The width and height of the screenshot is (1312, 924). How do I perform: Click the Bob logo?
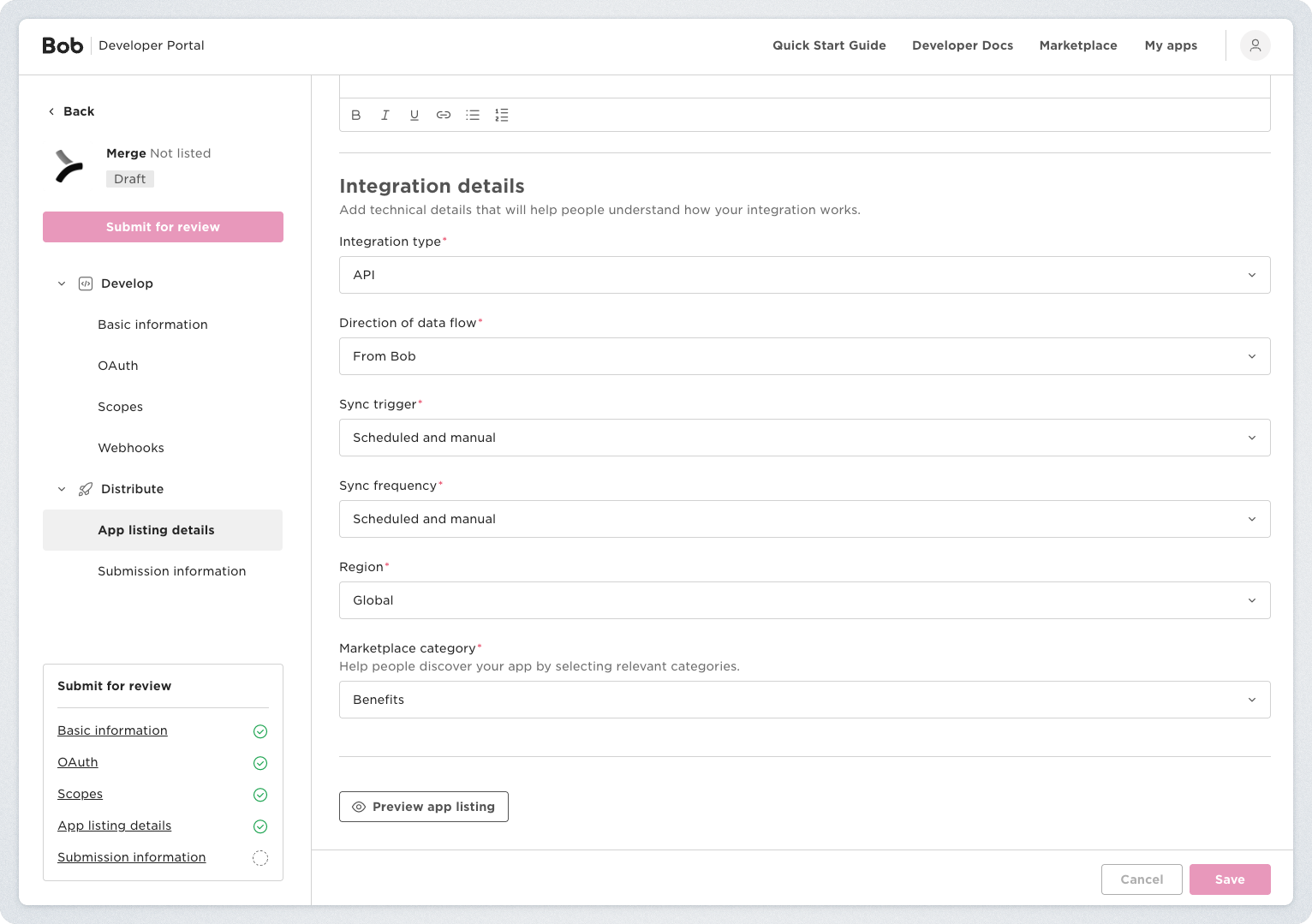(x=63, y=45)
